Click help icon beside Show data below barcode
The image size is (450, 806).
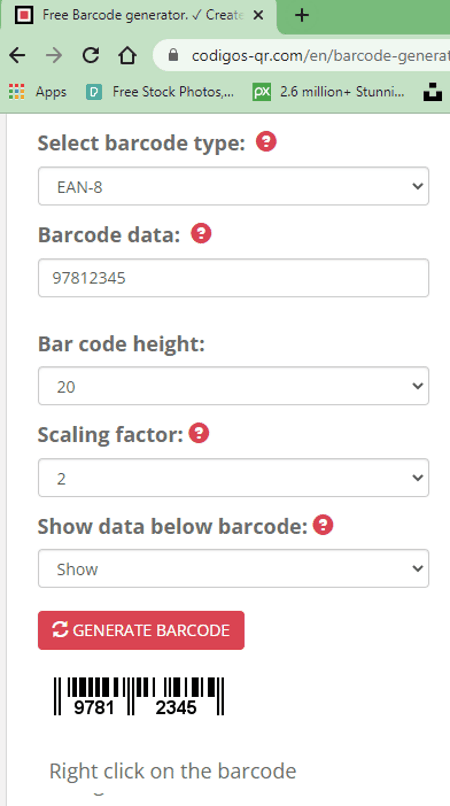(x=323, y=525)
